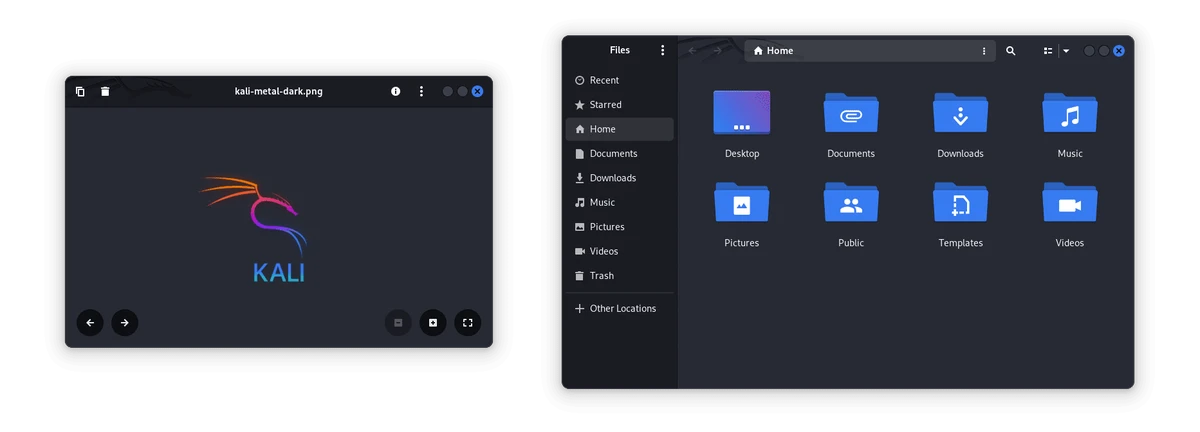Open the Music folder icon

coord(1069,114)
